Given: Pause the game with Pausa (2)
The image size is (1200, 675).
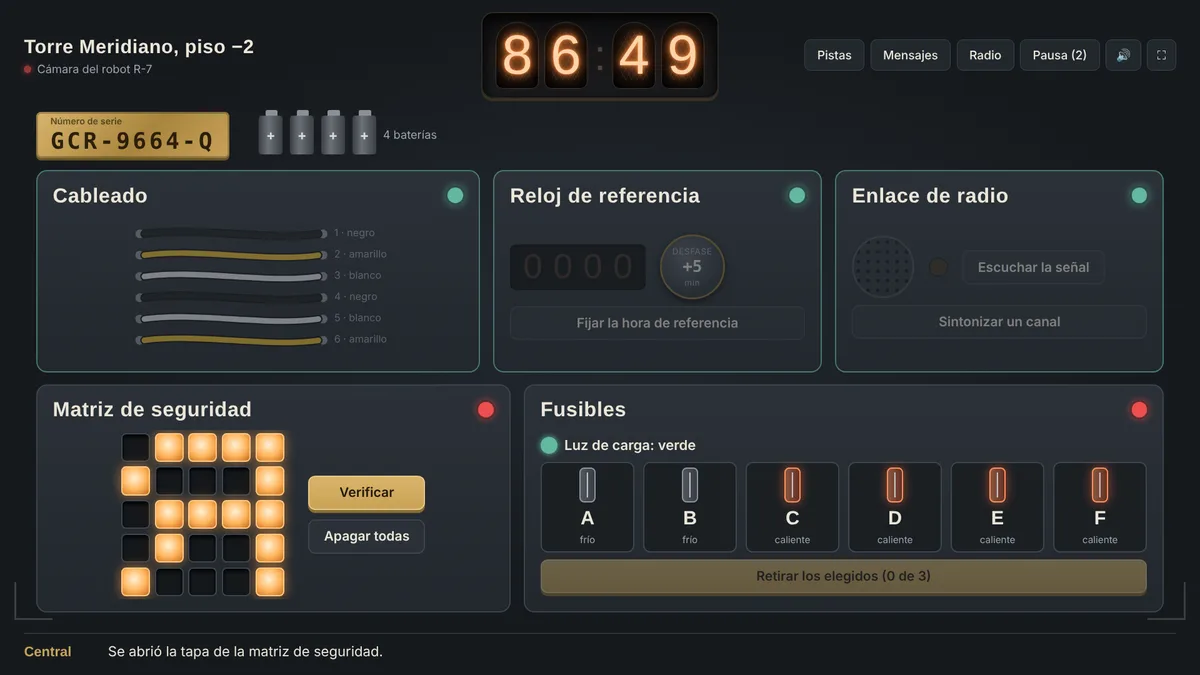Looking at the screenshot, I should (1060, 55).
